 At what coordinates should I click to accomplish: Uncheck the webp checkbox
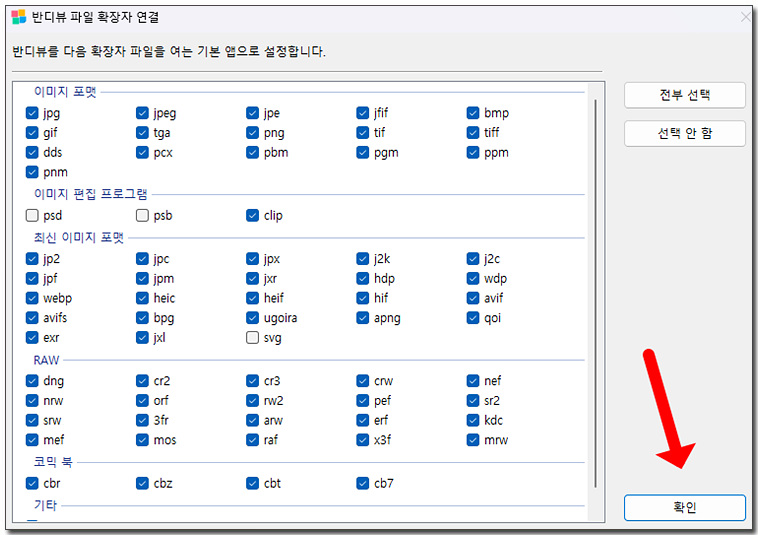(32, 298)
